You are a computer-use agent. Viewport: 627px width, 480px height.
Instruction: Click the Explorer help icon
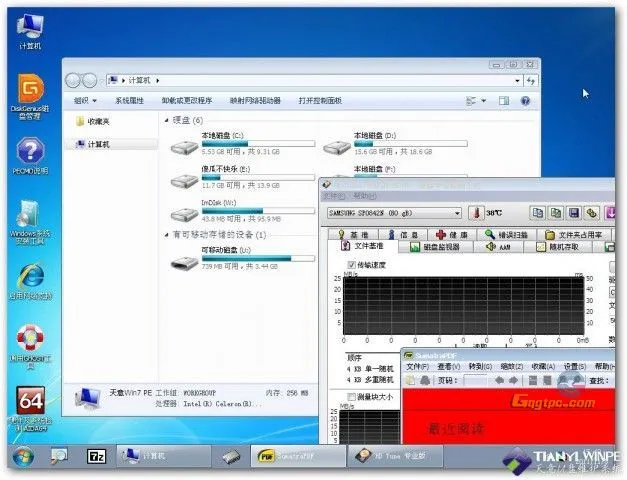525,100
